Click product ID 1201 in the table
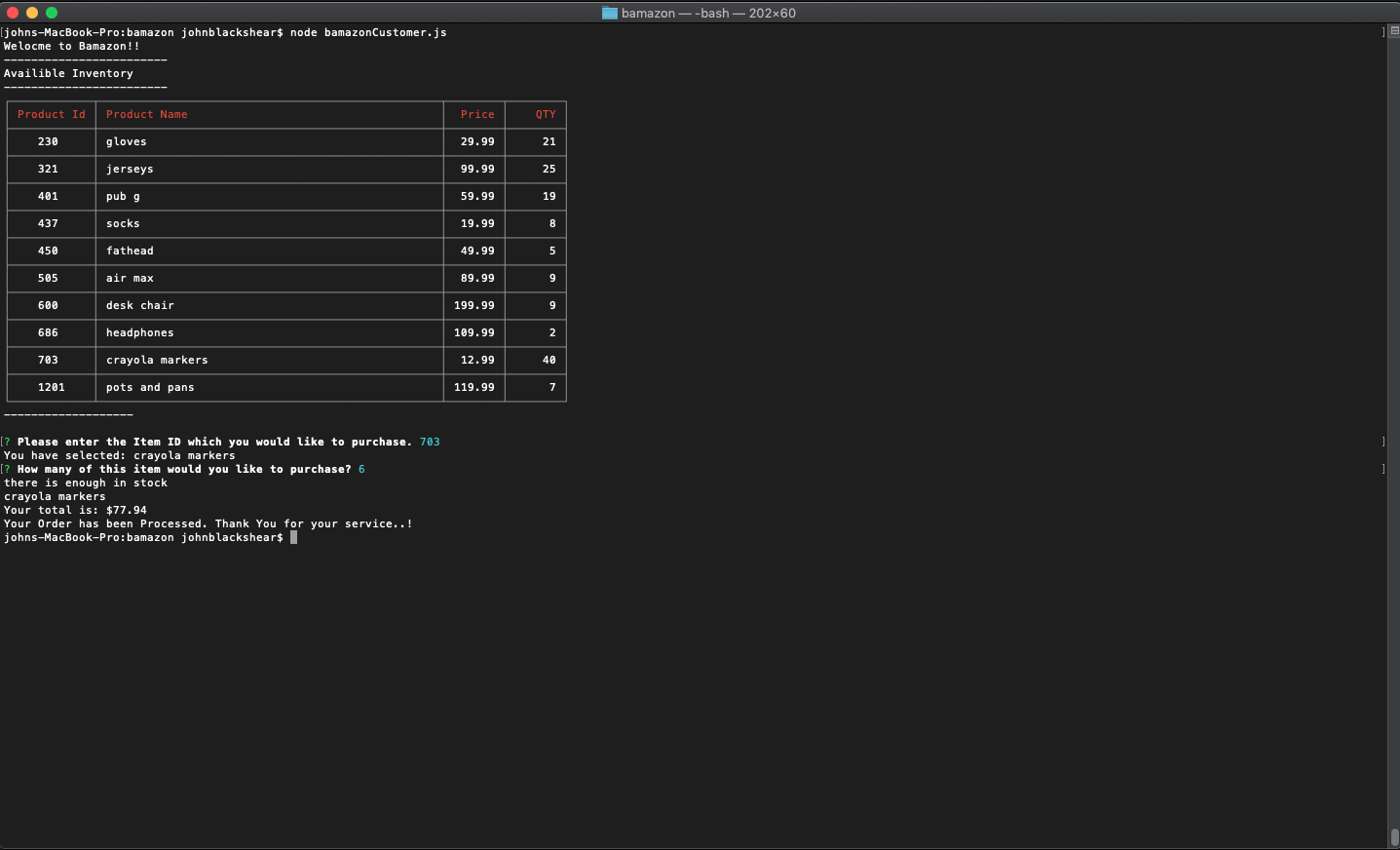 pos(52,387)
